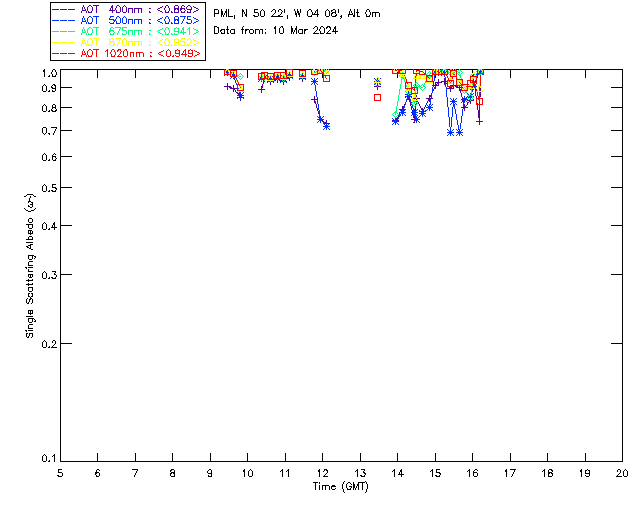Click the 13 hour x-axis label

click(360, 473)
